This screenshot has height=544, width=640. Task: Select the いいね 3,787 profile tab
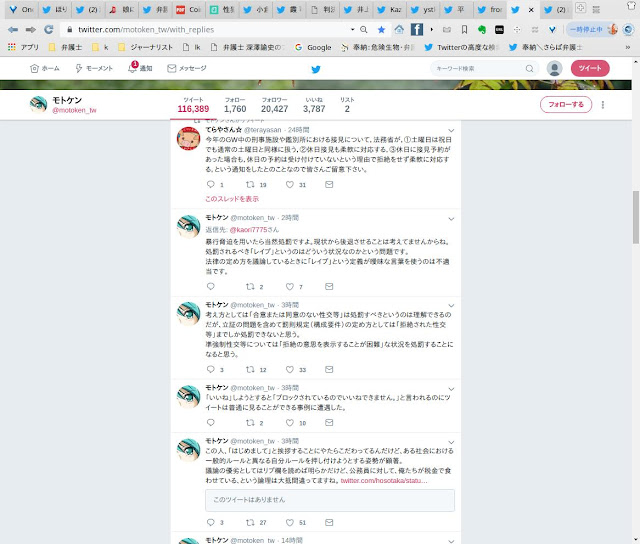(x=314, y=105)
